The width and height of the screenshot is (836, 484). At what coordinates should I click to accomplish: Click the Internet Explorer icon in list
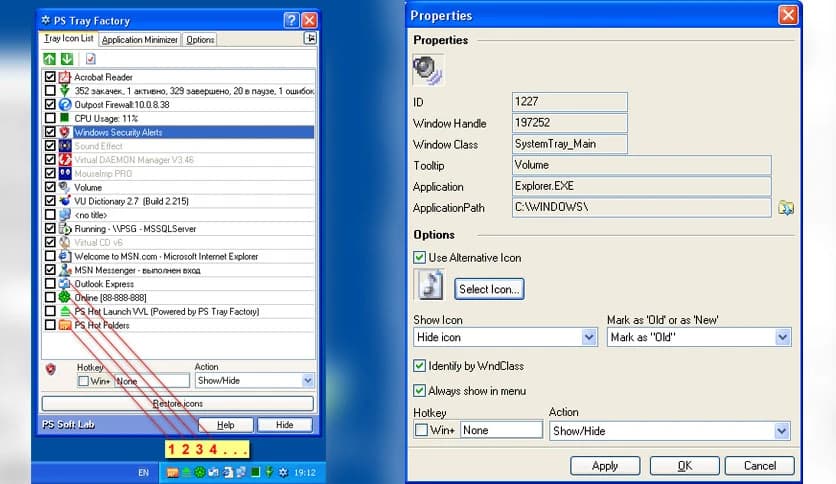coord(65,256)
